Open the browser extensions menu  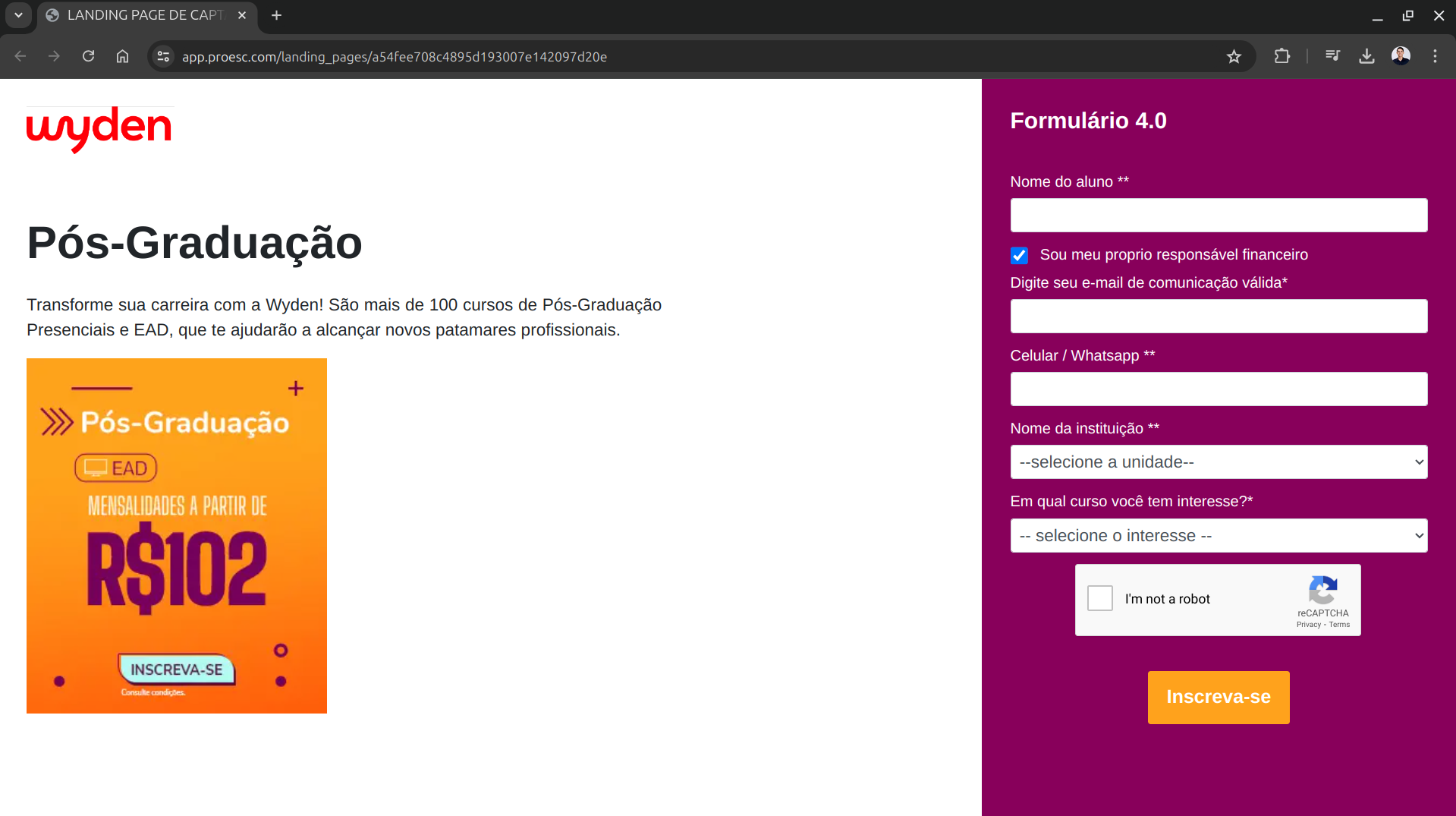1282,56
